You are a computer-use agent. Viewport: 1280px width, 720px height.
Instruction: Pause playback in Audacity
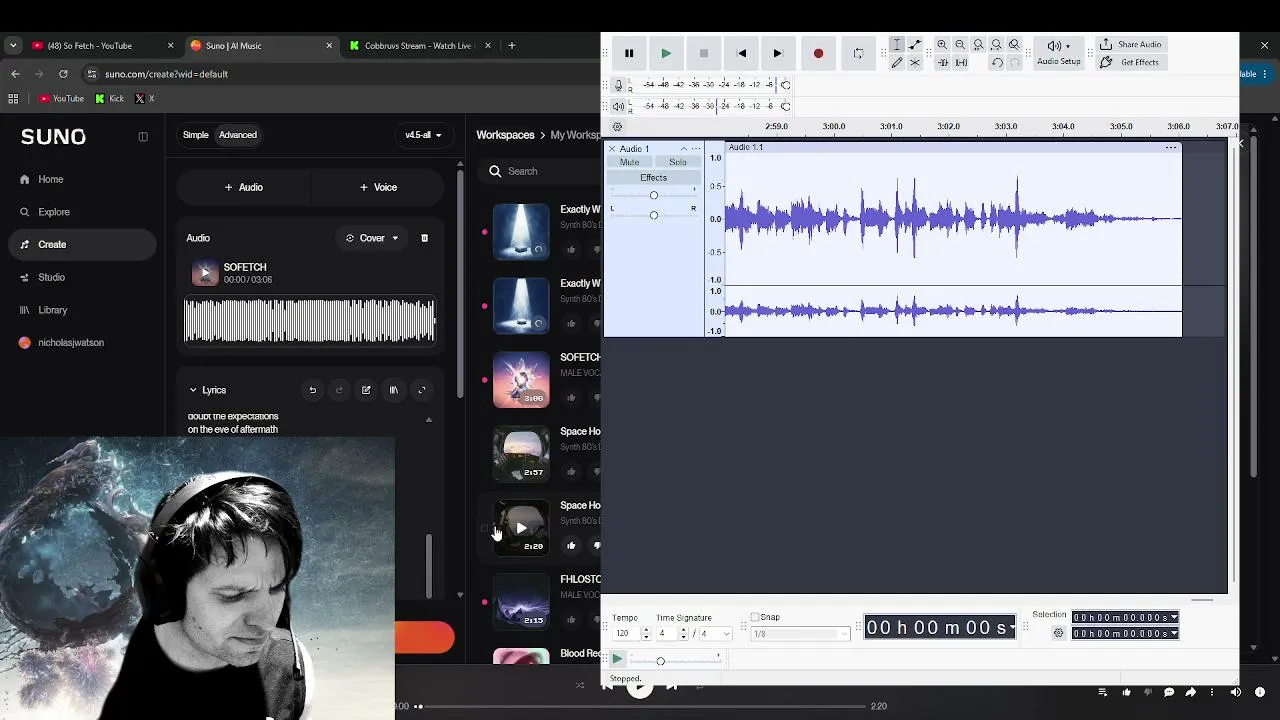coord(629,53)
